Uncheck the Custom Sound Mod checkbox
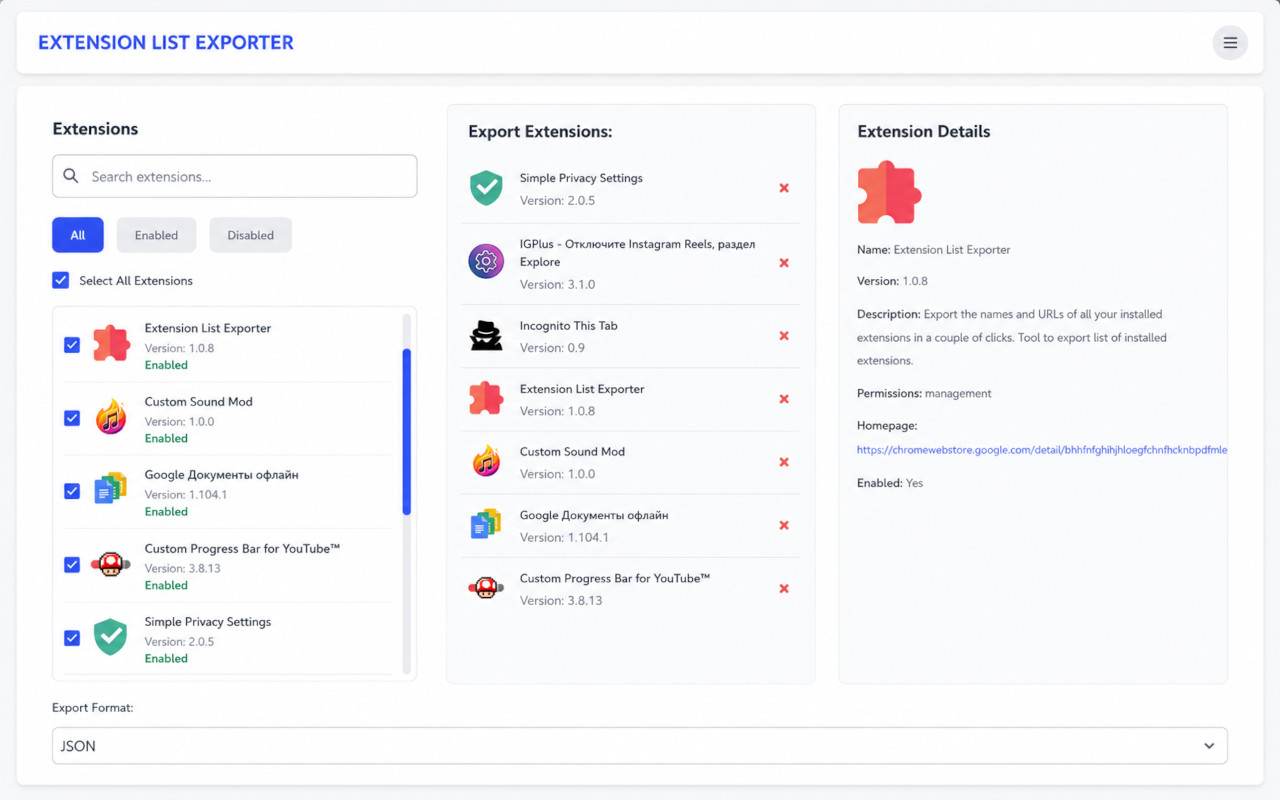 pos(72,418)
